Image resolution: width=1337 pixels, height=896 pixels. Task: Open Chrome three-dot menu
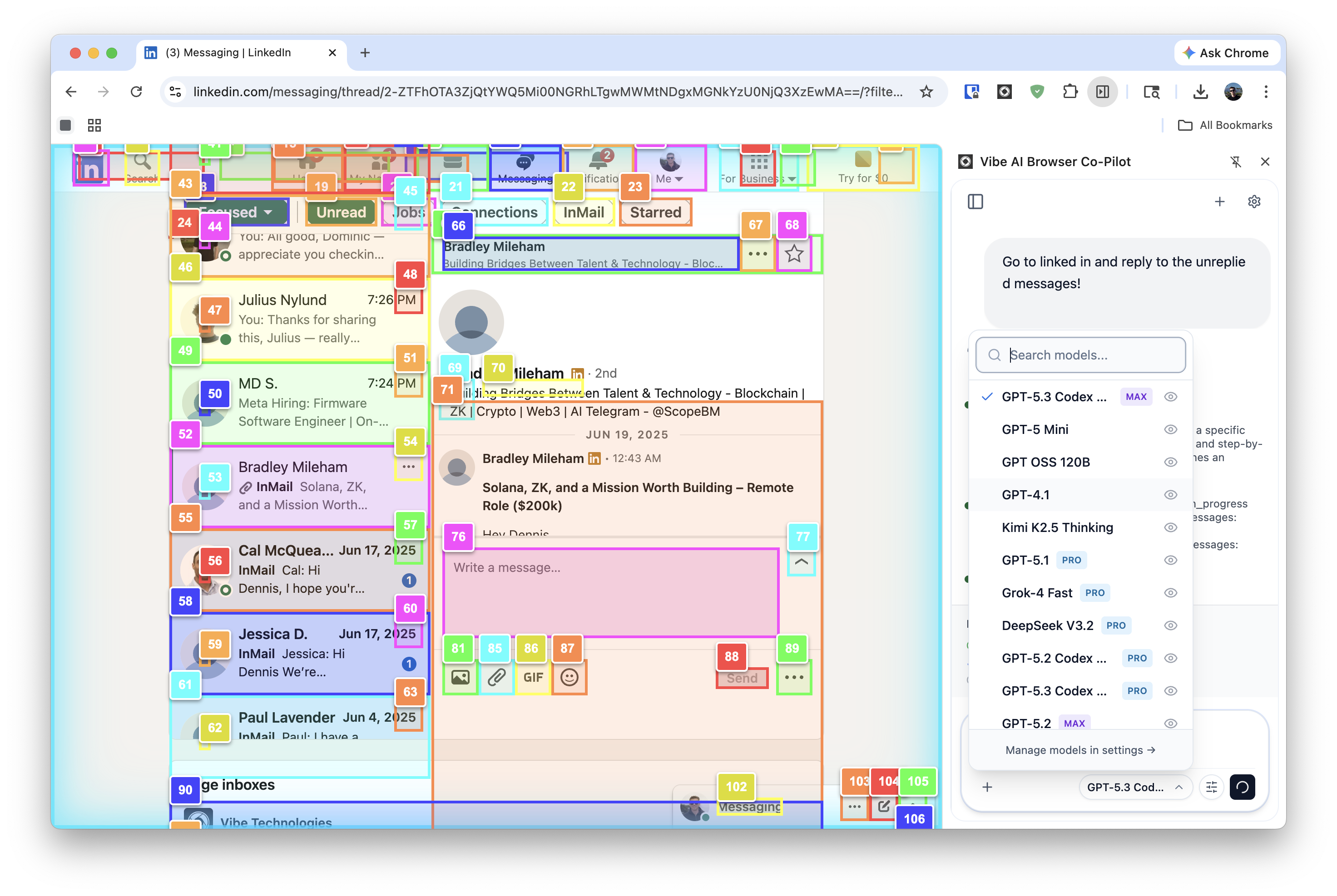click(1266, 91)
